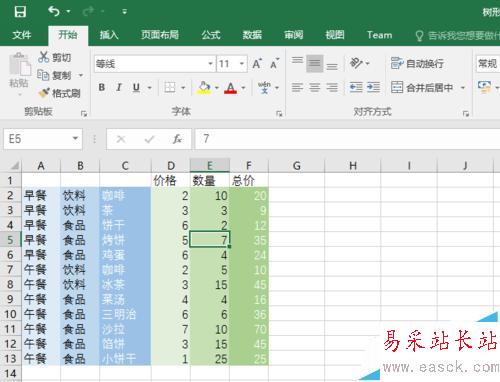This screenshot has width=500, height=382.
Task: Toggle Underline formatting
Action: 136,87
